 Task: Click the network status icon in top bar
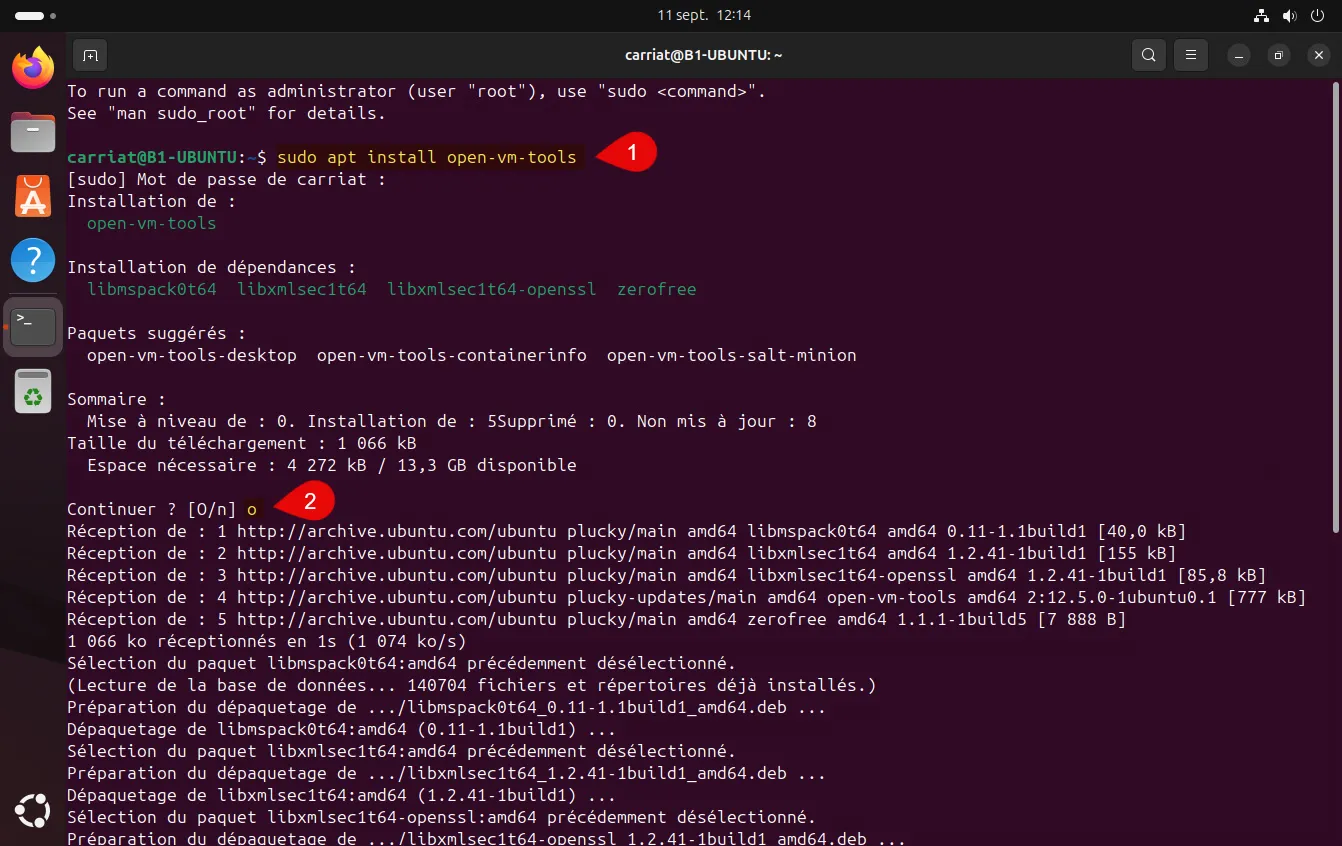1261,16
